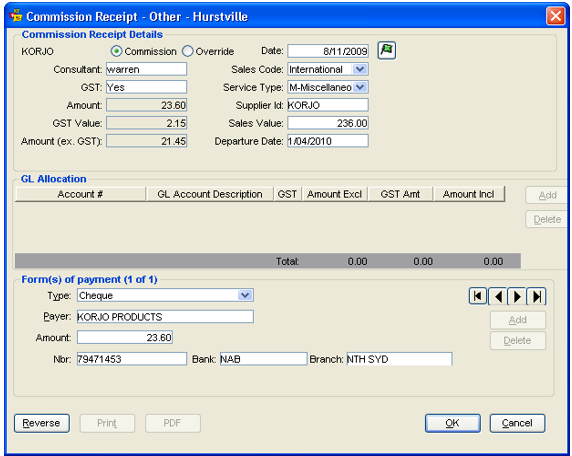Click the disabled PDF button
This screenshot has width=572, height=456.
pos(173,423)
